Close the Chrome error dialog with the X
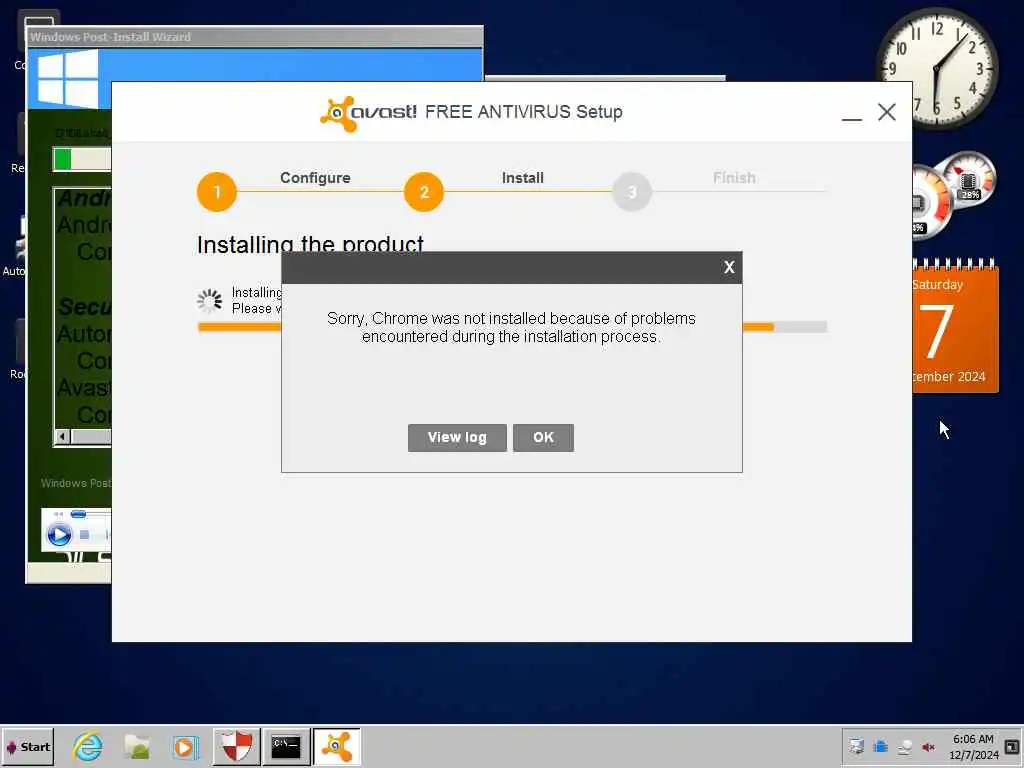1024x768 pixels. coord(729,267)
